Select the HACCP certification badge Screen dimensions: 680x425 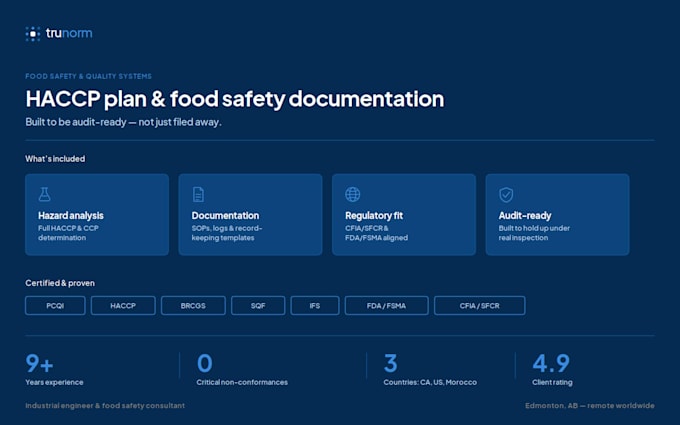[x=123, y=306]
